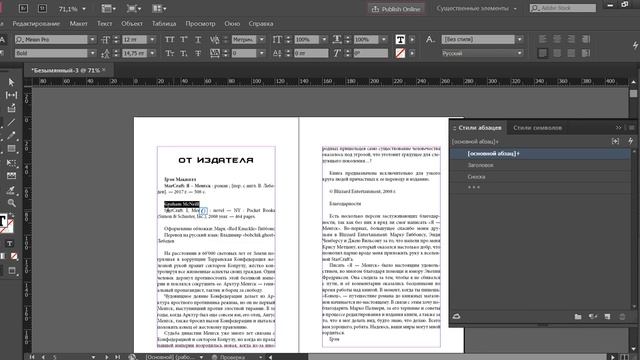The width and height of the screenshot is (640, 360).
Task: Apply Underline formatting
Action: coord(198,40)
